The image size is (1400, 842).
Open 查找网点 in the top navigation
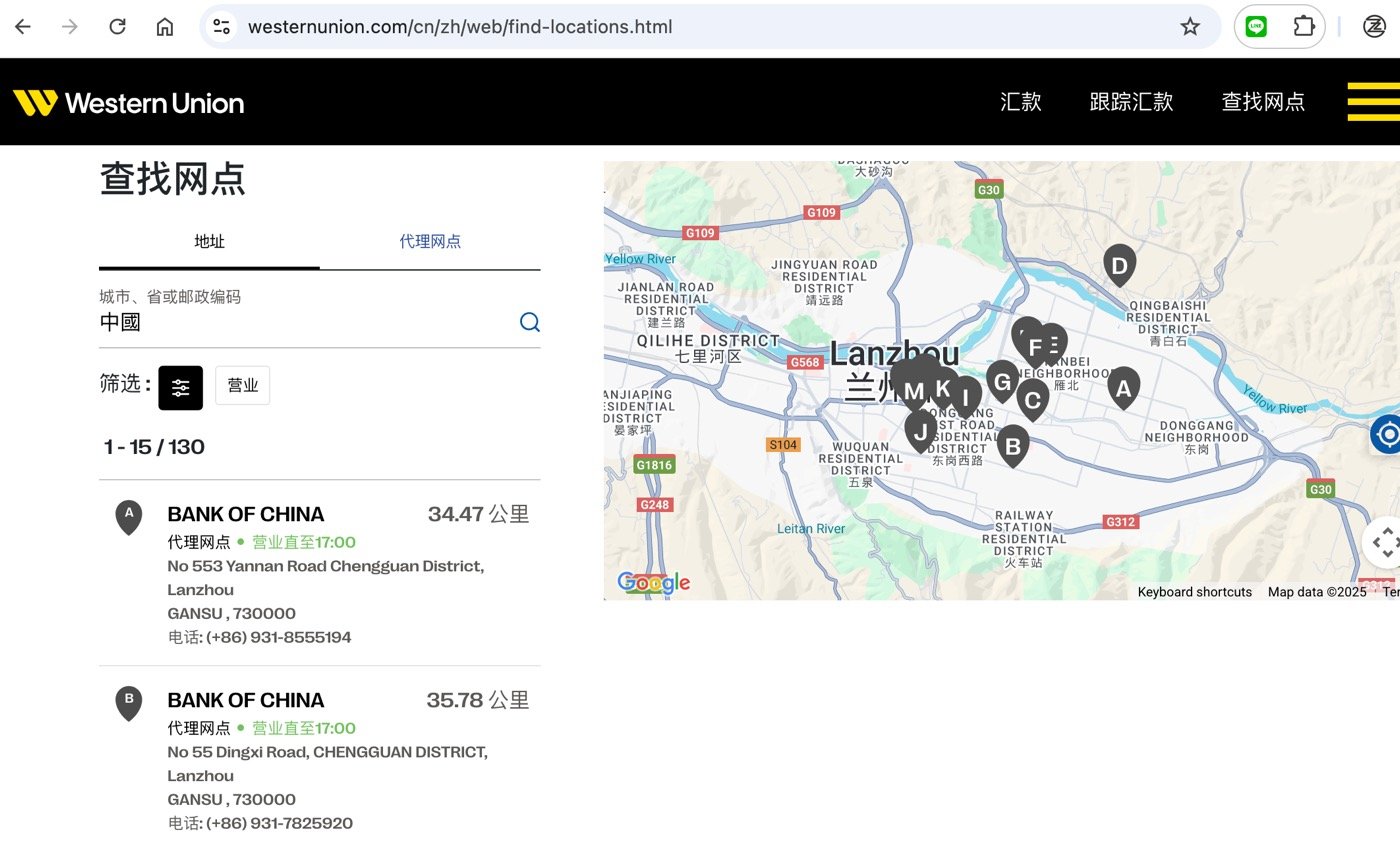coord(1263,102)
